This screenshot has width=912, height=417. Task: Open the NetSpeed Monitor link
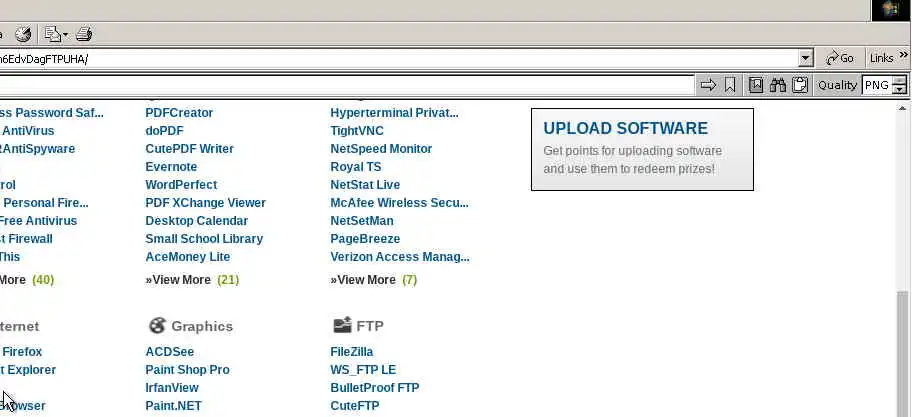point(381,149)
